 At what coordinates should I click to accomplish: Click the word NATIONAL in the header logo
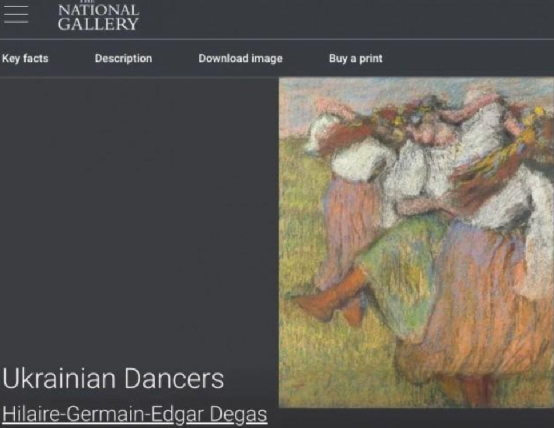99,10
